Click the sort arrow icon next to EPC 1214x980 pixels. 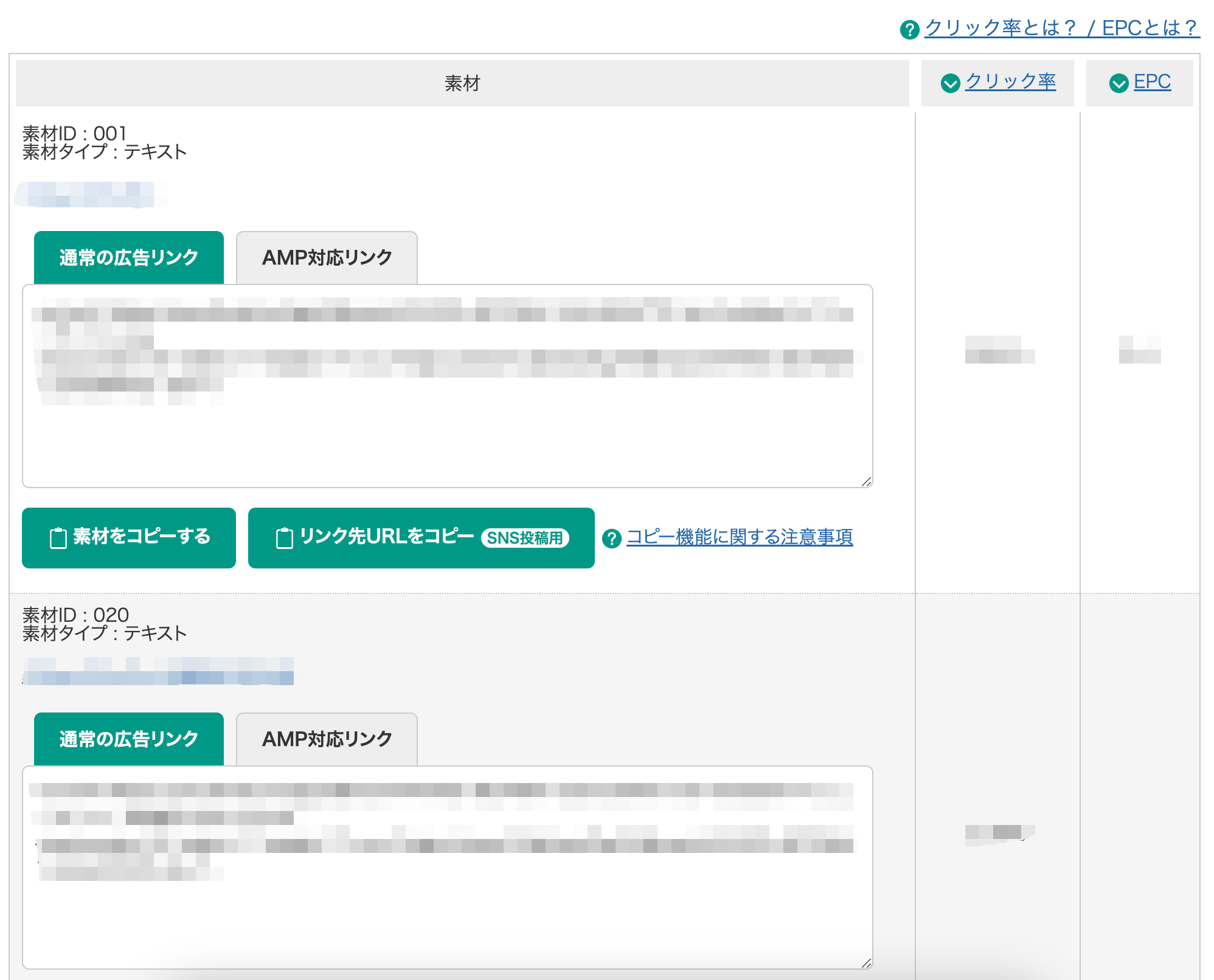tap(1119, 83)
